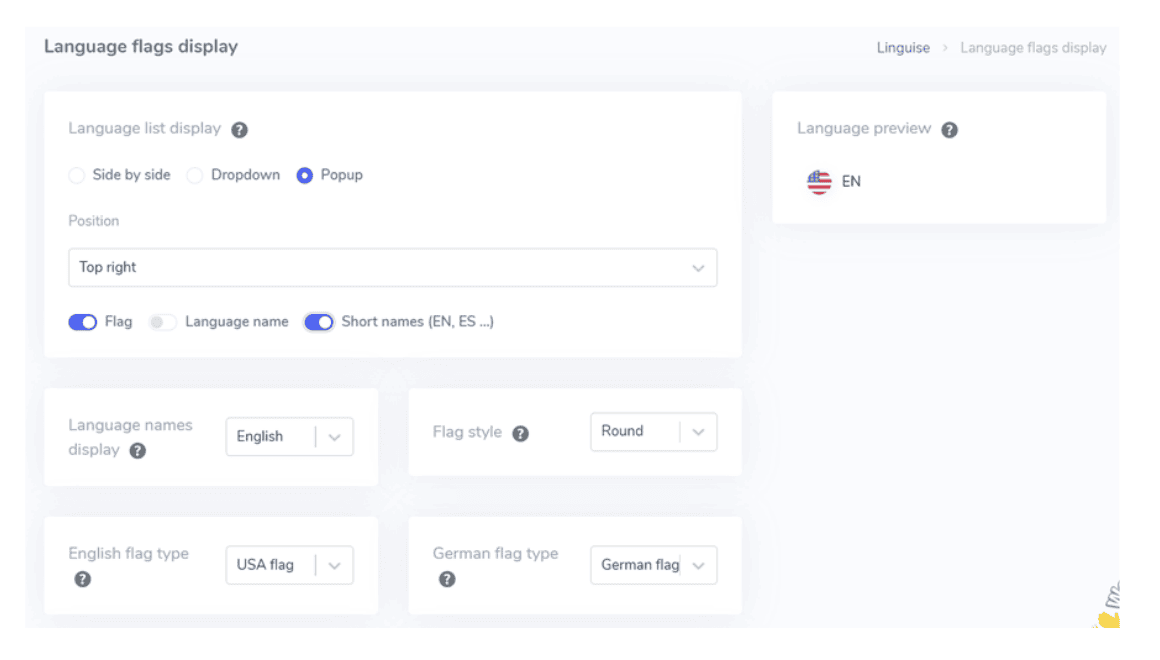Expand the German flag type dropdown
This screenshot has height=660, width=1160.
click(x=653, y=565)
